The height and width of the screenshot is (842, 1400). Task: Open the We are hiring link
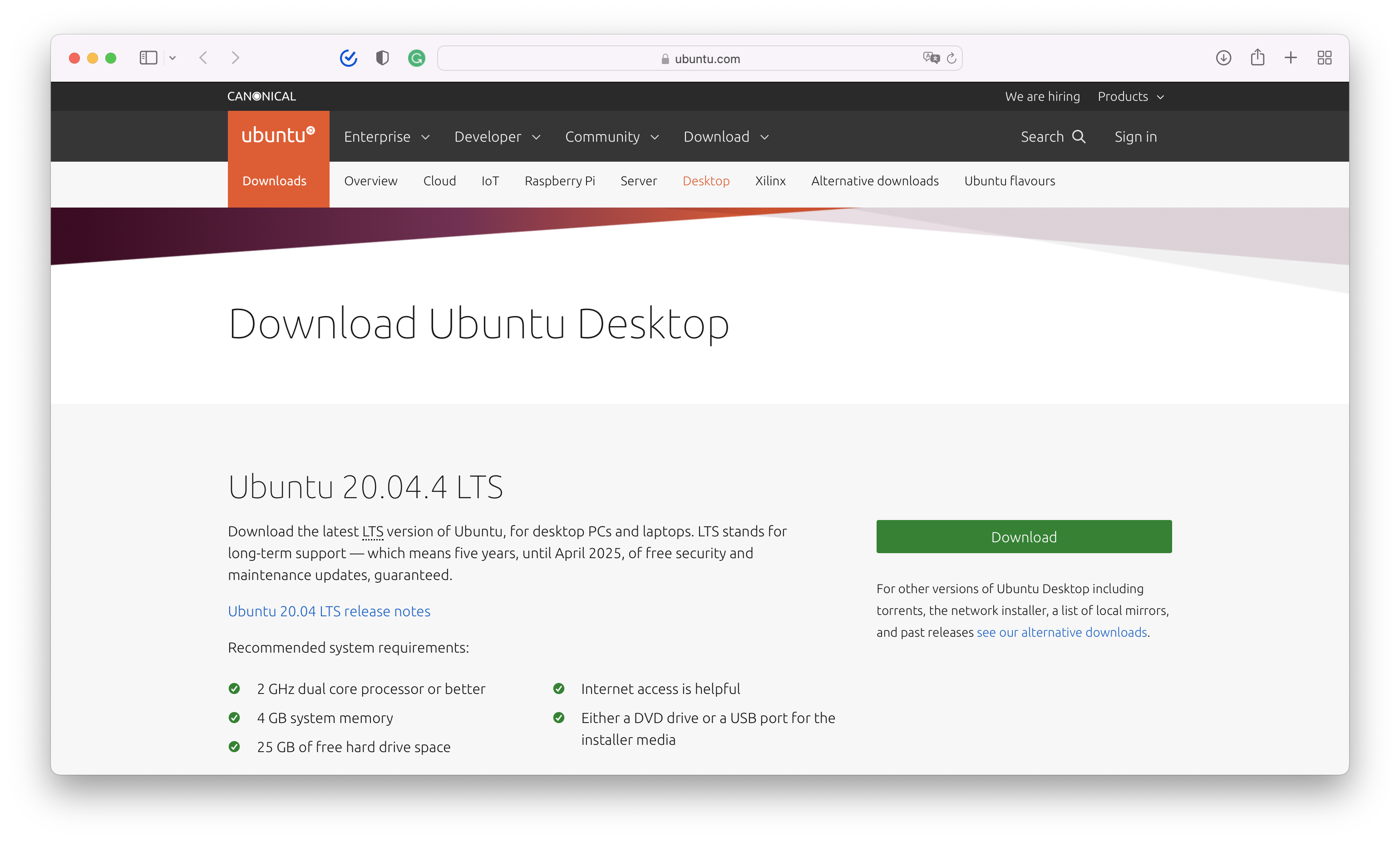1042,96
